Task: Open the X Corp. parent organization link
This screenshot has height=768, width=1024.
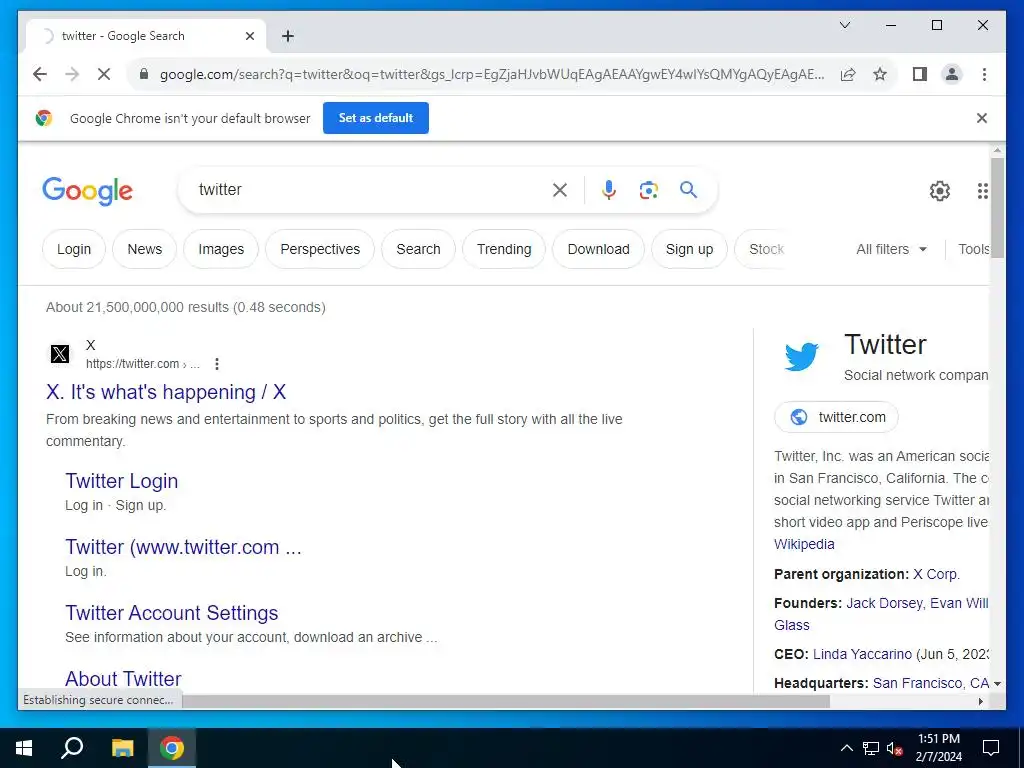Action: point(936,575)
